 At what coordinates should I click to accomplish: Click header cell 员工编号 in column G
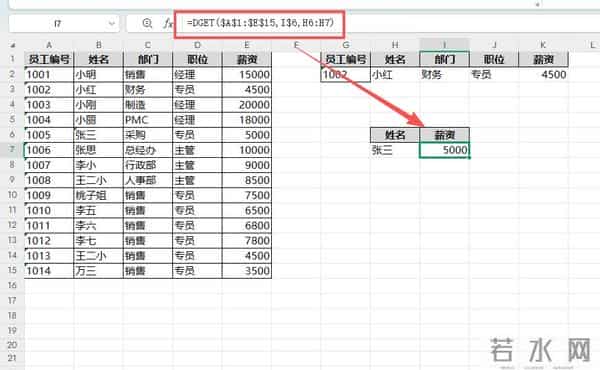346,59
